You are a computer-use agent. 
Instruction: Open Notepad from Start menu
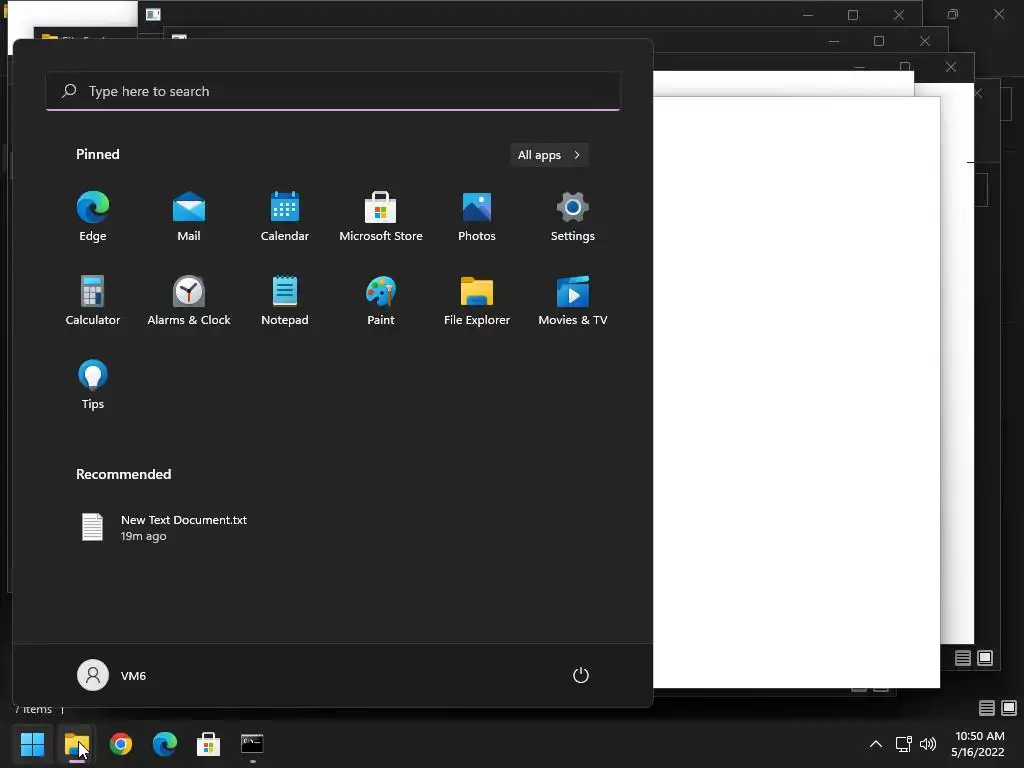[285, 301]
